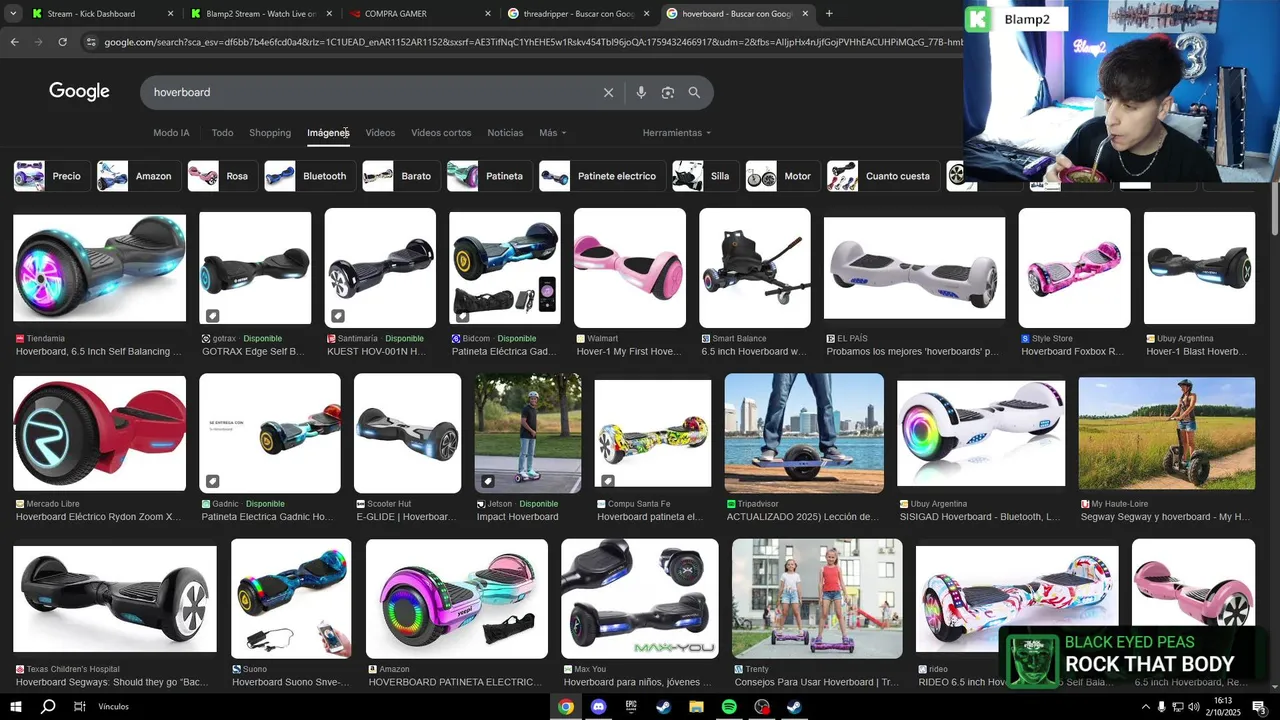Expand the Más search filter menu

(552, 132)
